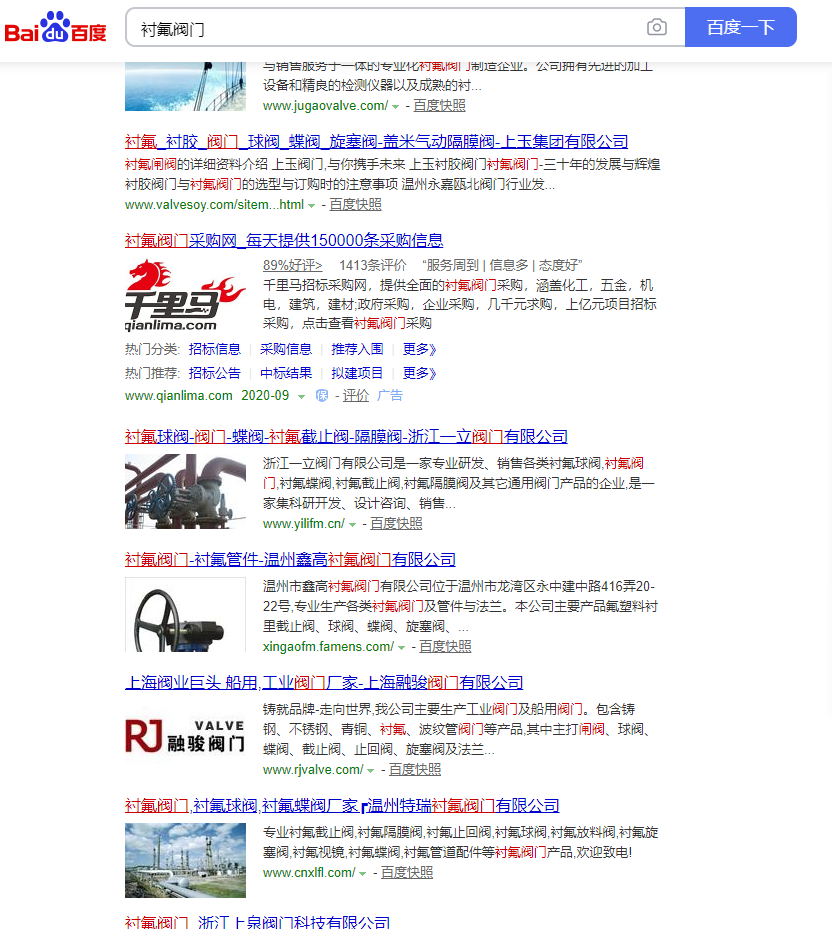
Task: Open 更多》 in the 热门分类 row
Action: click(x=417, y=348)
